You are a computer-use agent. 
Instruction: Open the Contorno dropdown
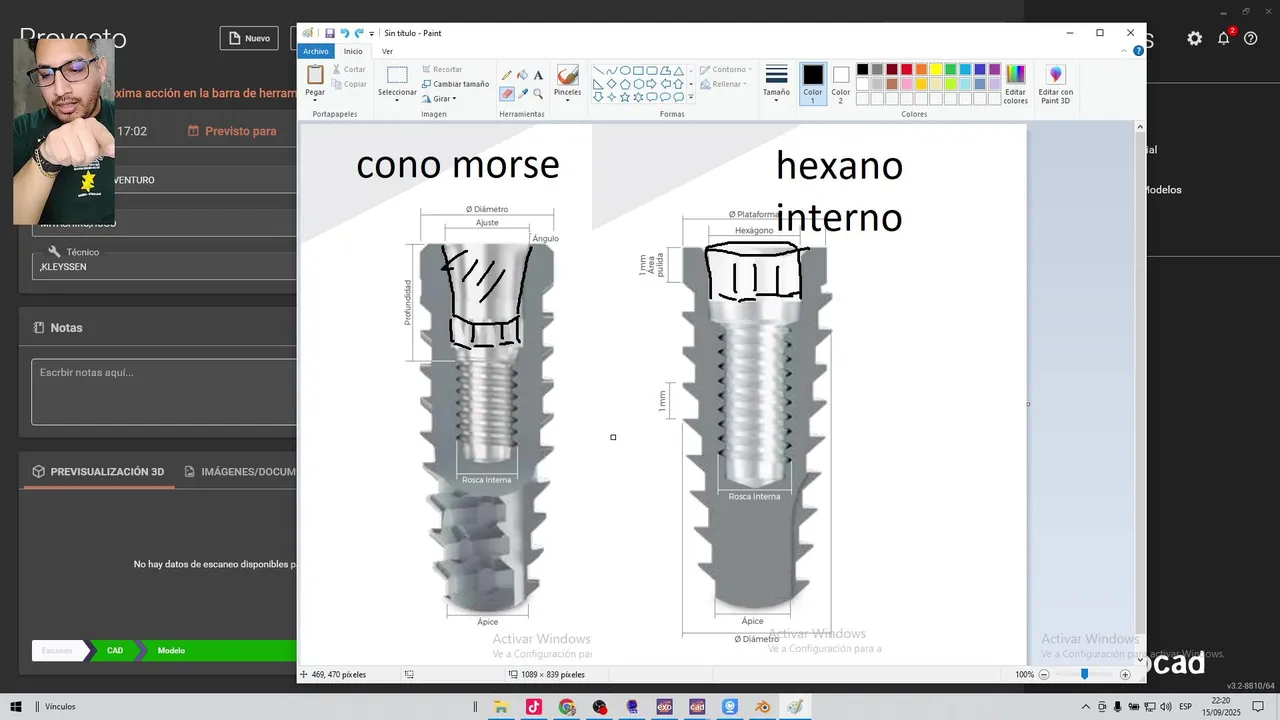(724, 70)
